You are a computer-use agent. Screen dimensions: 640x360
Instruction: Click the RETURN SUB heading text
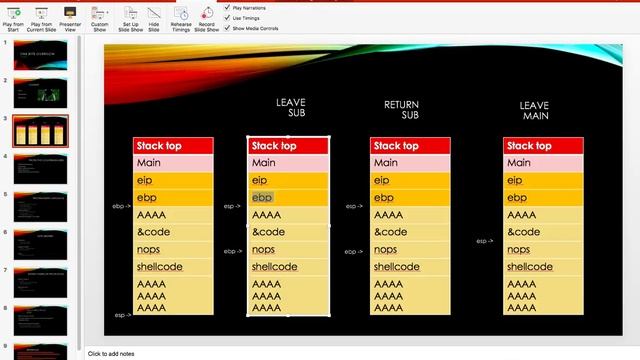tap(402, 110)
